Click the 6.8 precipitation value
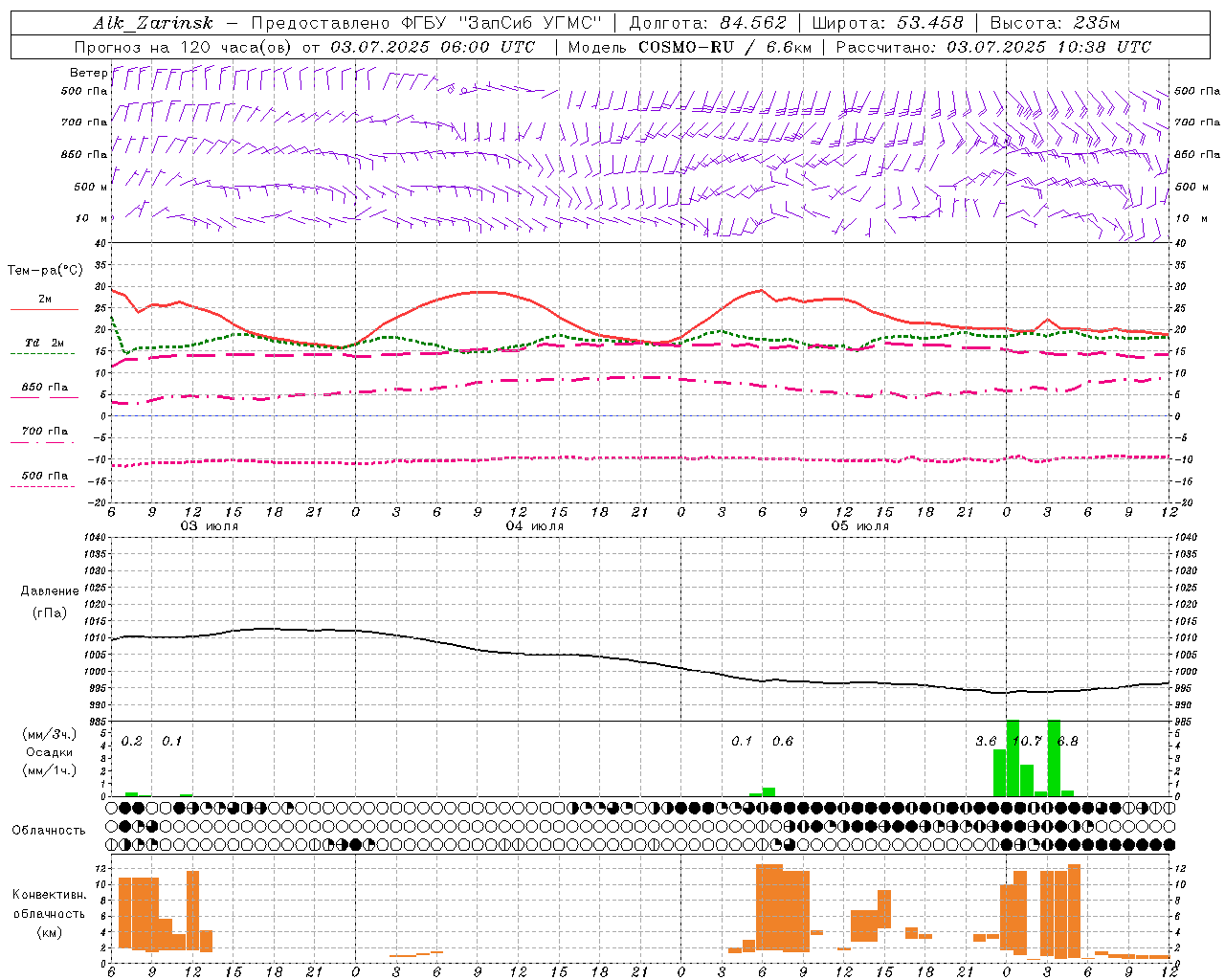1225x980 pixels. pos(1067,742)
